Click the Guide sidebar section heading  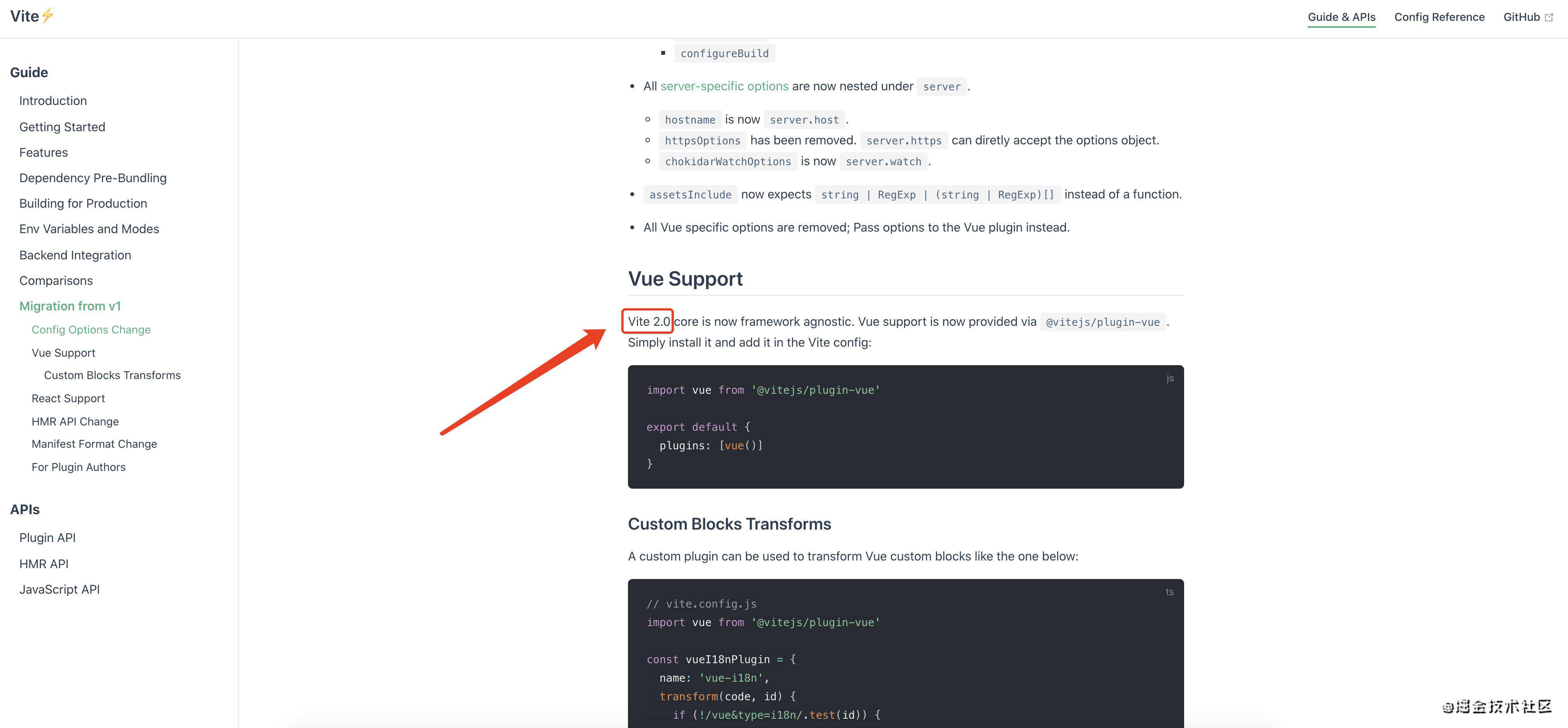tap(29, 72)
